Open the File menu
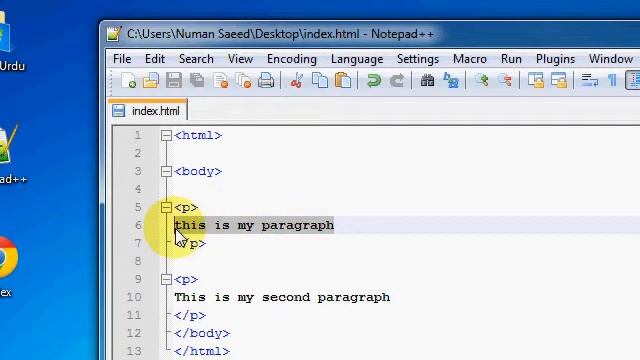 (122, 59)
